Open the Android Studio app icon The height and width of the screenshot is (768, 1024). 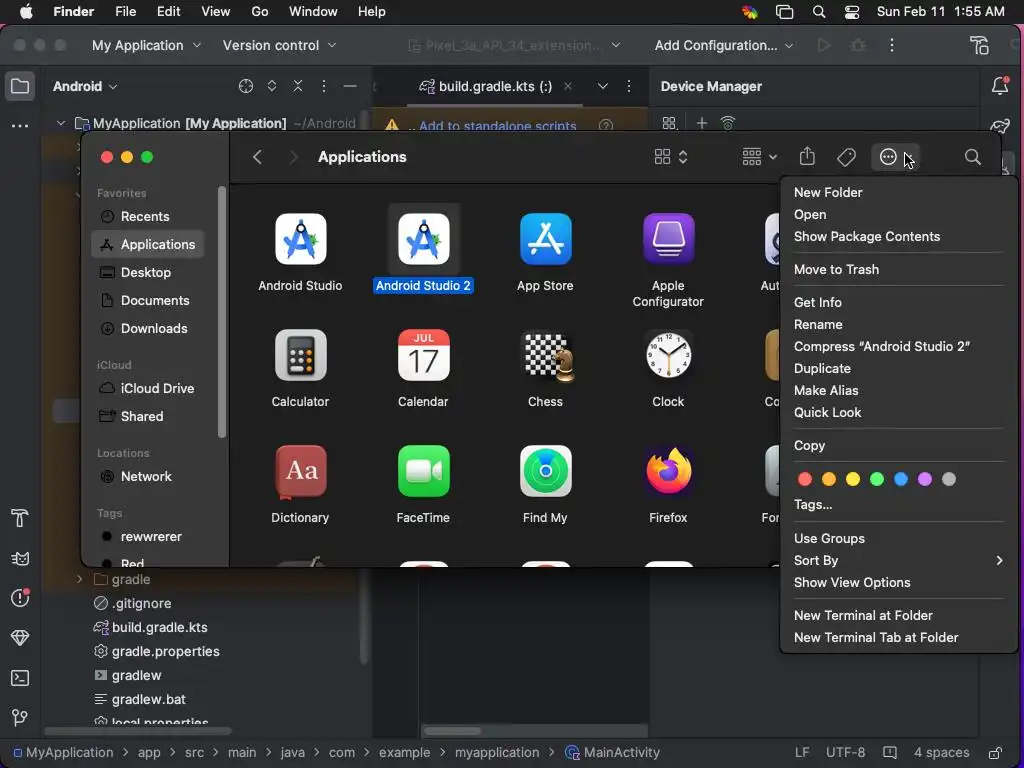tap(300, 239)
